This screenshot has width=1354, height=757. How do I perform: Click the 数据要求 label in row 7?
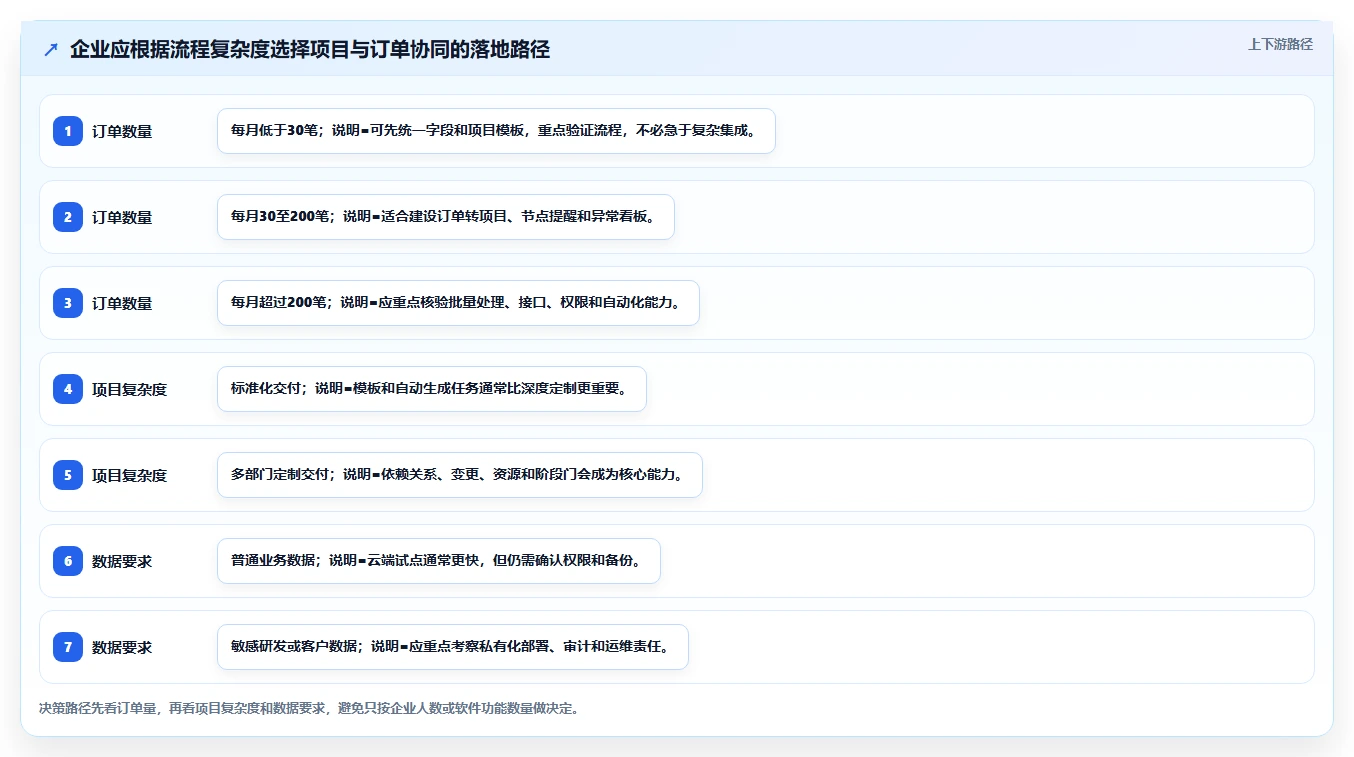click(122, 647)
